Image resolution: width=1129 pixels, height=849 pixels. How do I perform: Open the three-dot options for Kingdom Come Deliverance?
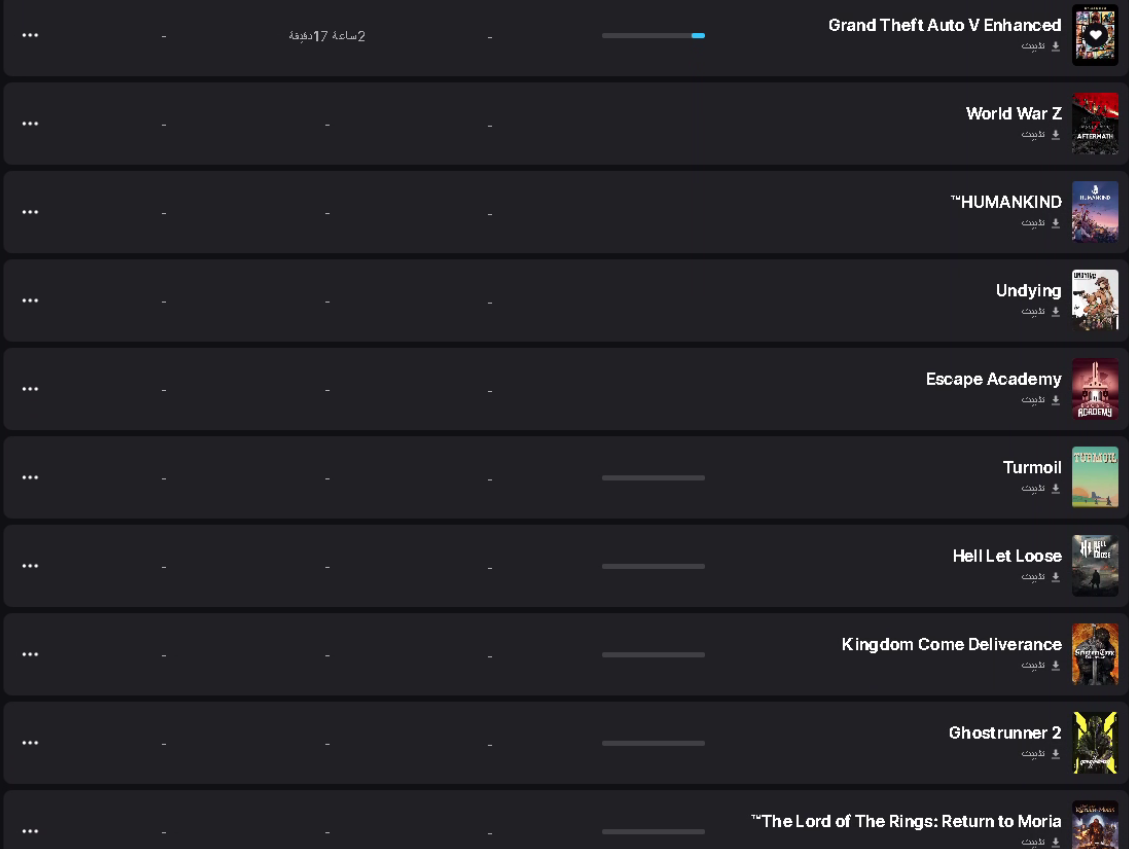point(30,655)
